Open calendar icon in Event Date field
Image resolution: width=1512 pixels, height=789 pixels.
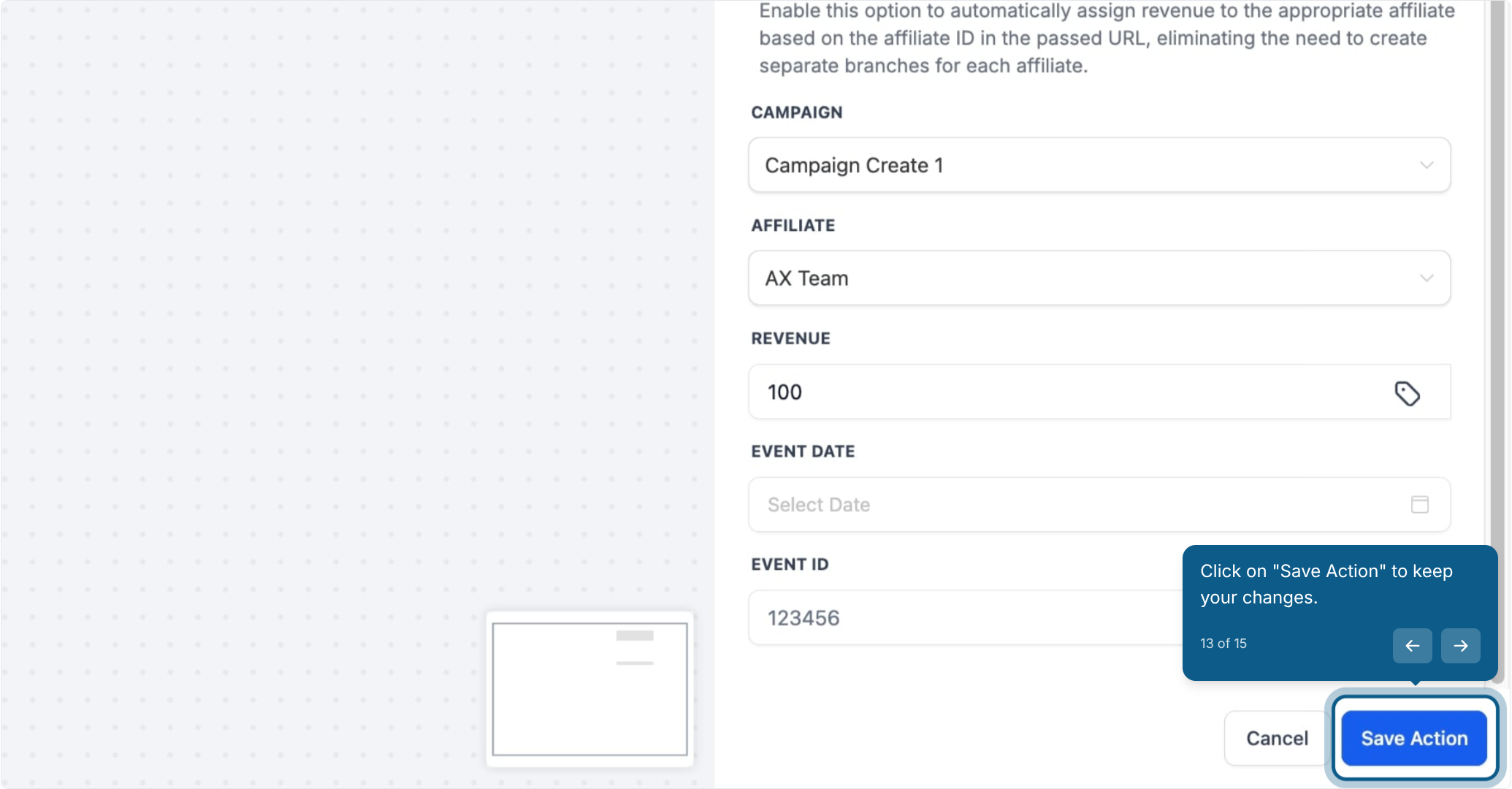(1419, 504)
